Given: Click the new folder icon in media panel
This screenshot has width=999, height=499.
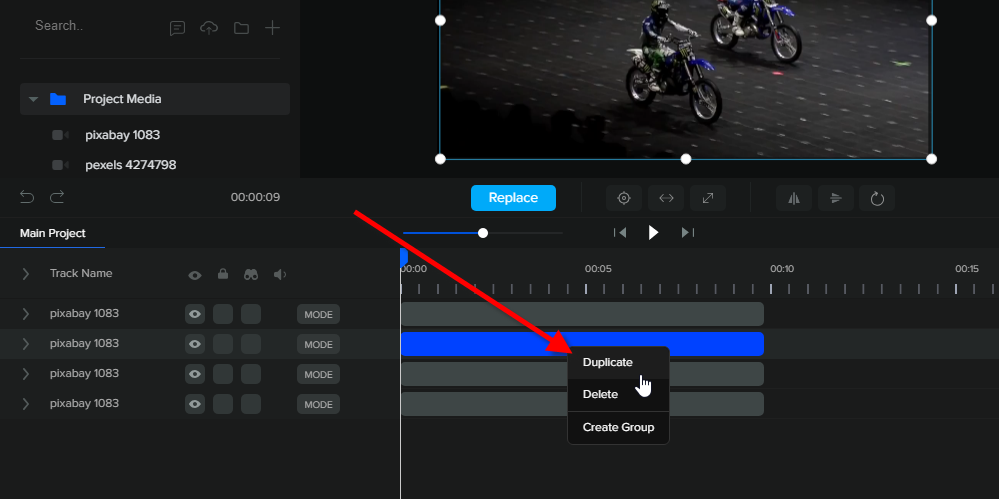Looking at the screenshot, I should coord(241,28).
